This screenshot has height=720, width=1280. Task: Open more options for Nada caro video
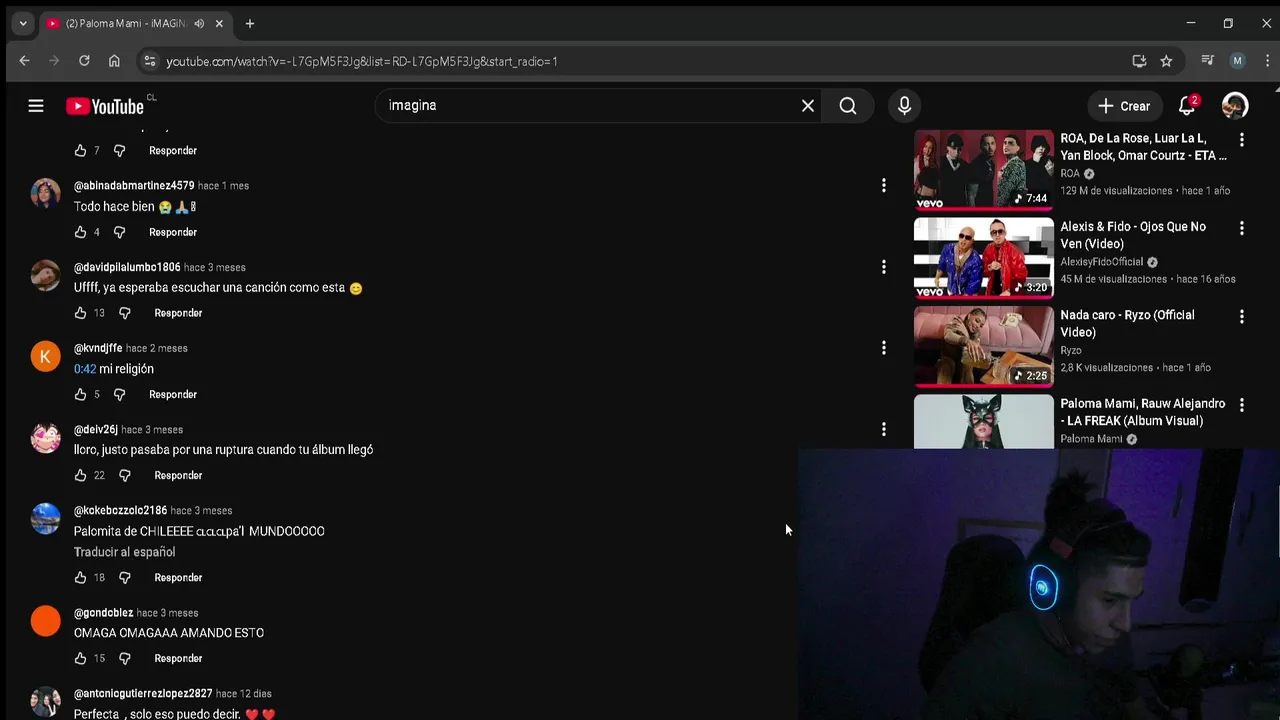(1241, 316)
